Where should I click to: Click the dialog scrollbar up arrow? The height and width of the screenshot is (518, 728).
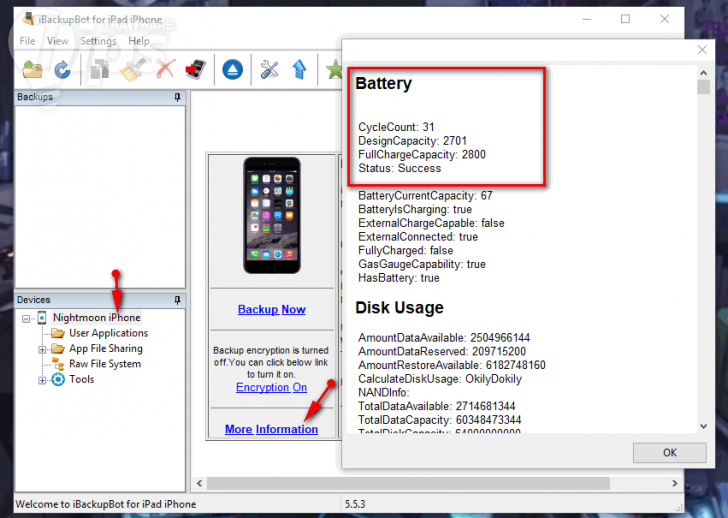point(703,73)
